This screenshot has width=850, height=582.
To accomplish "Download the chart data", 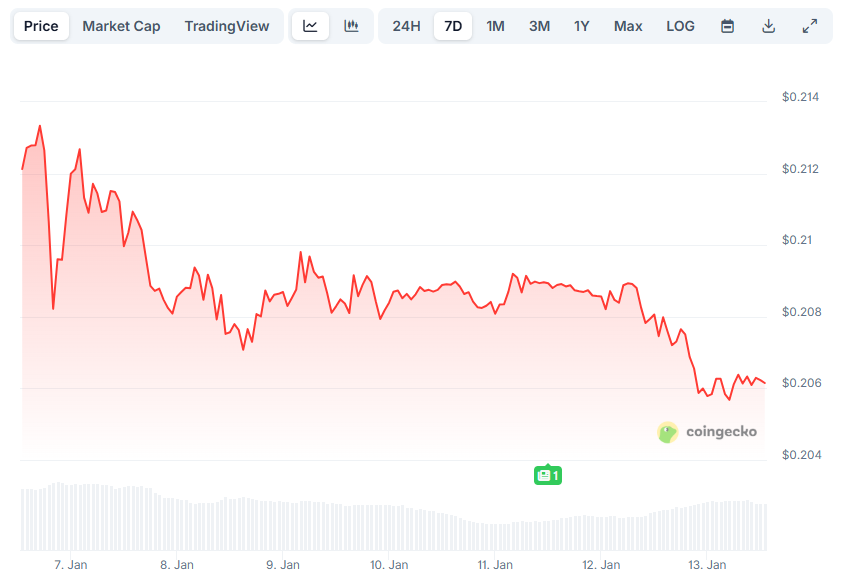I will point(768,26).
